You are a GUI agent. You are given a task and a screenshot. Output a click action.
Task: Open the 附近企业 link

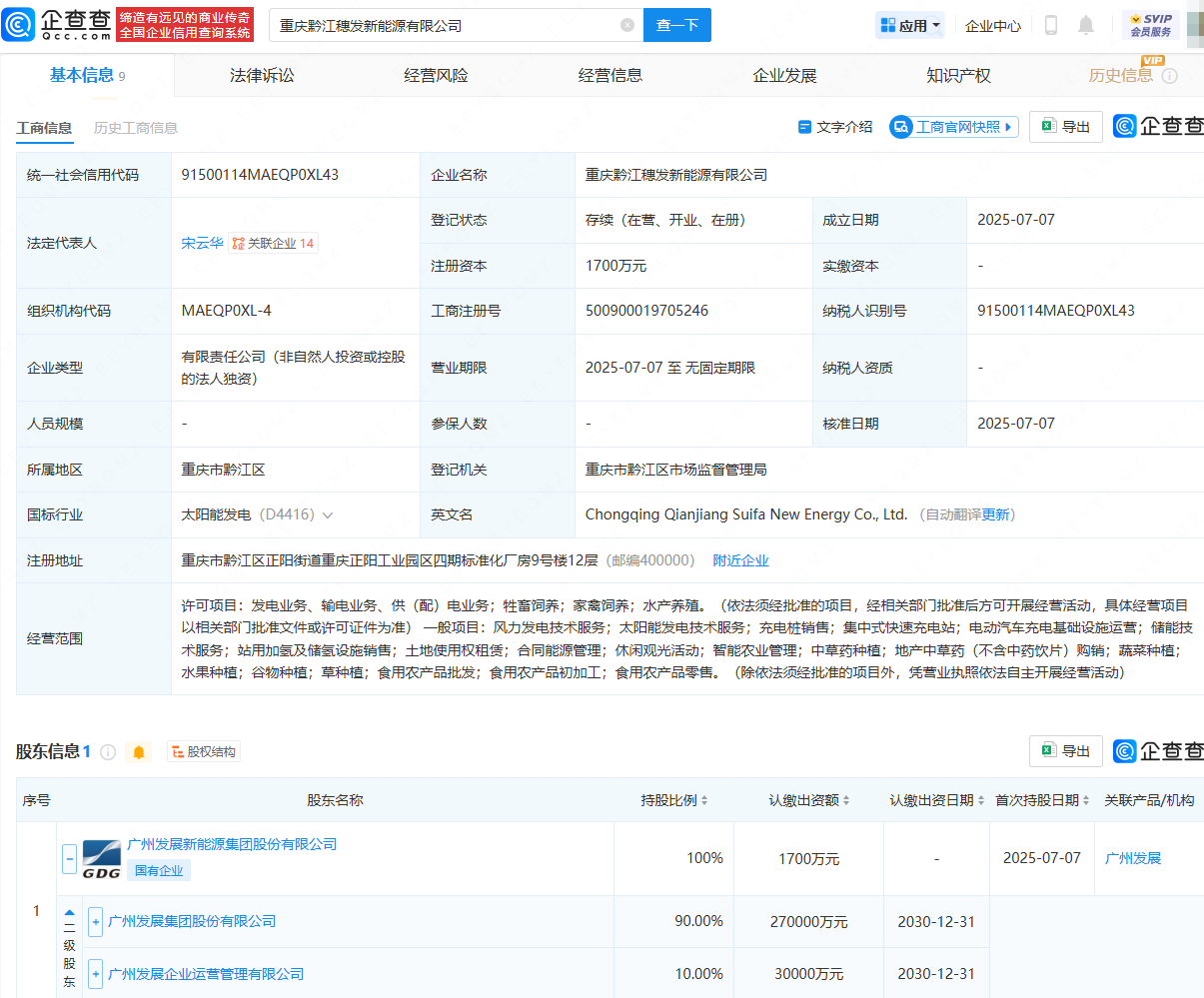[x=740, y=560]
